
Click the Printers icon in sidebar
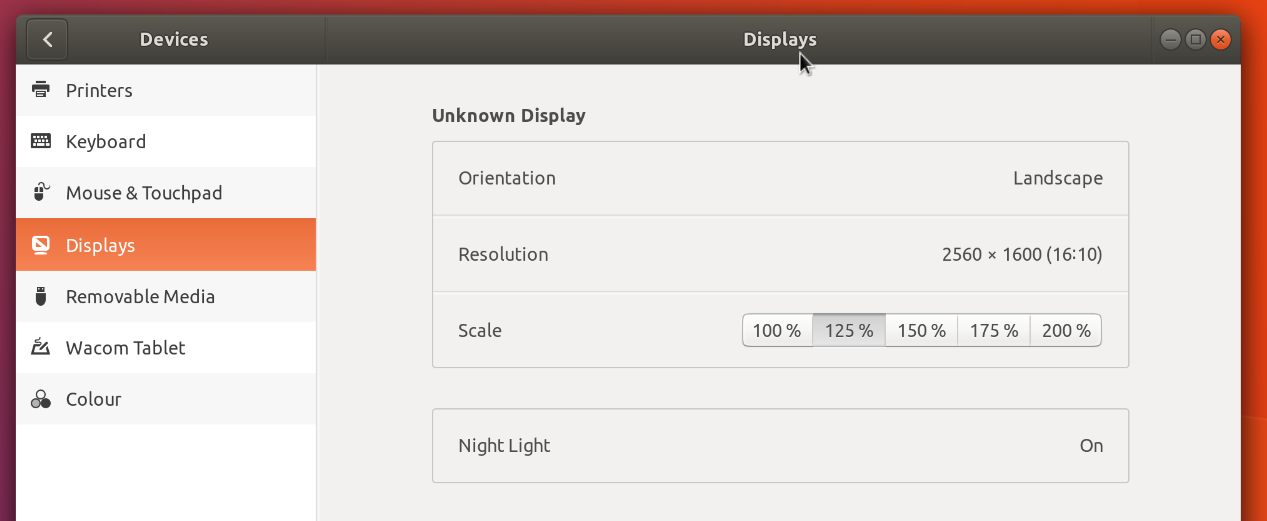pos(41,90)
